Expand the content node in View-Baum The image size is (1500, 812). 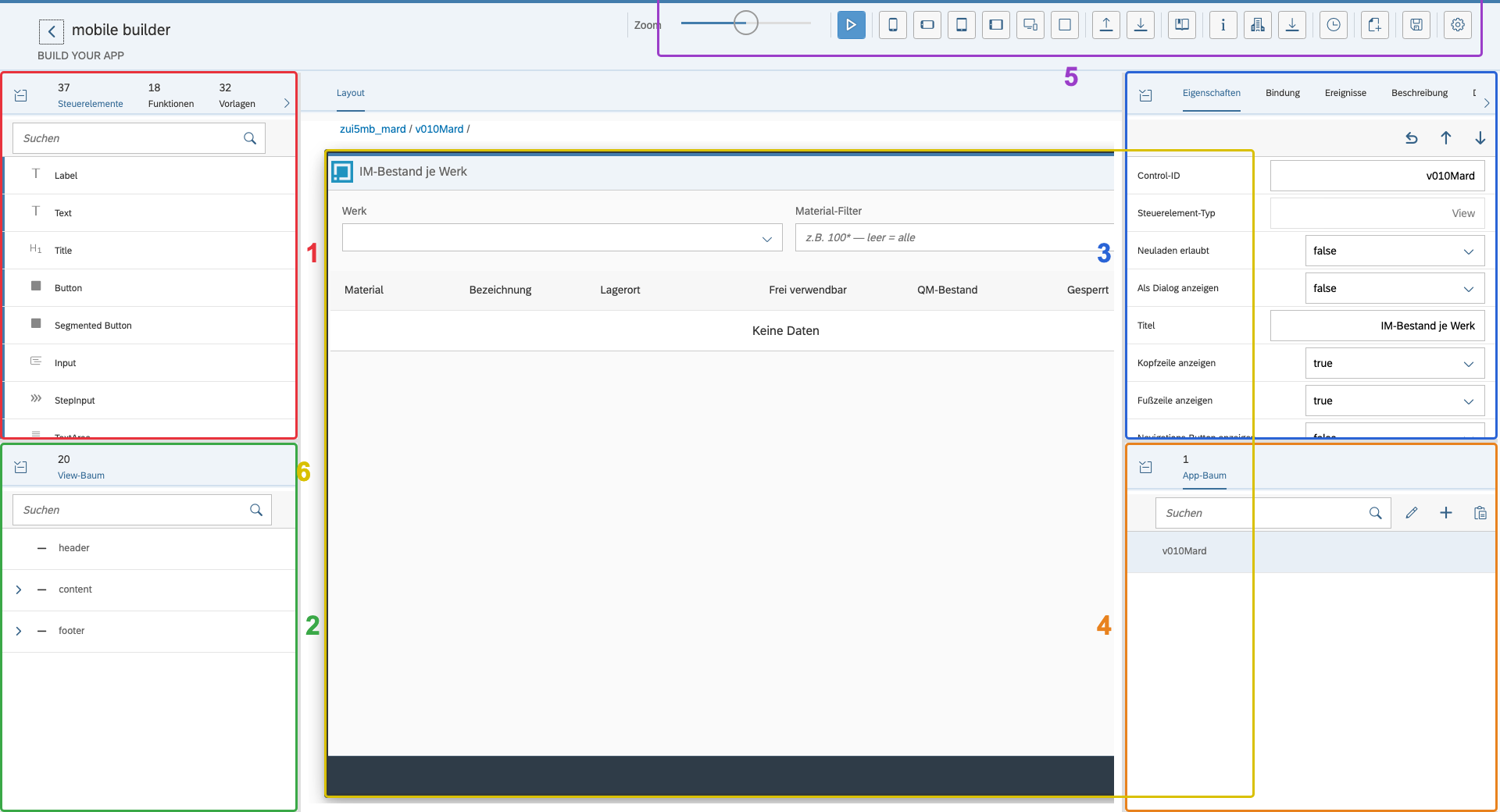pyautogui.click(x=19, y=589)
